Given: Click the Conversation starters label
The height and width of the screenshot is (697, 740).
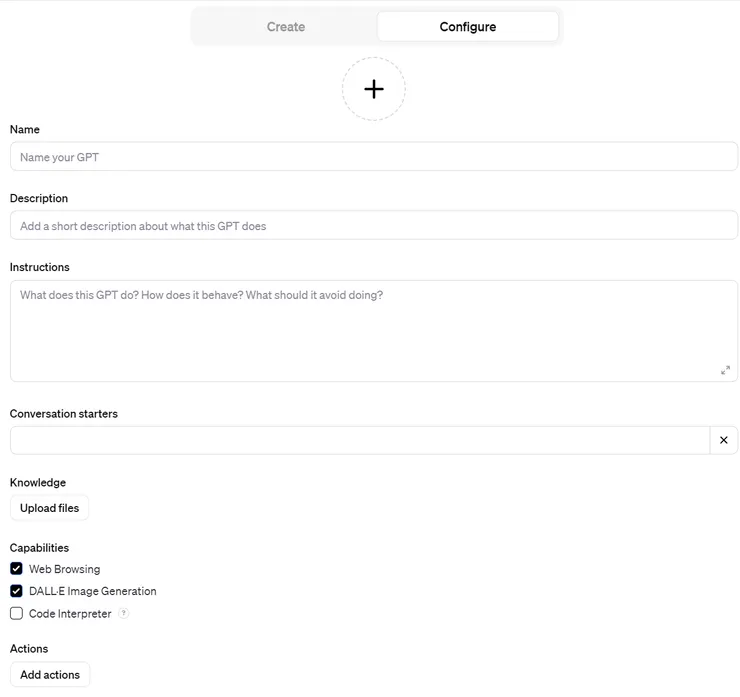Looking at the screenshot, I should pos(64,414).
